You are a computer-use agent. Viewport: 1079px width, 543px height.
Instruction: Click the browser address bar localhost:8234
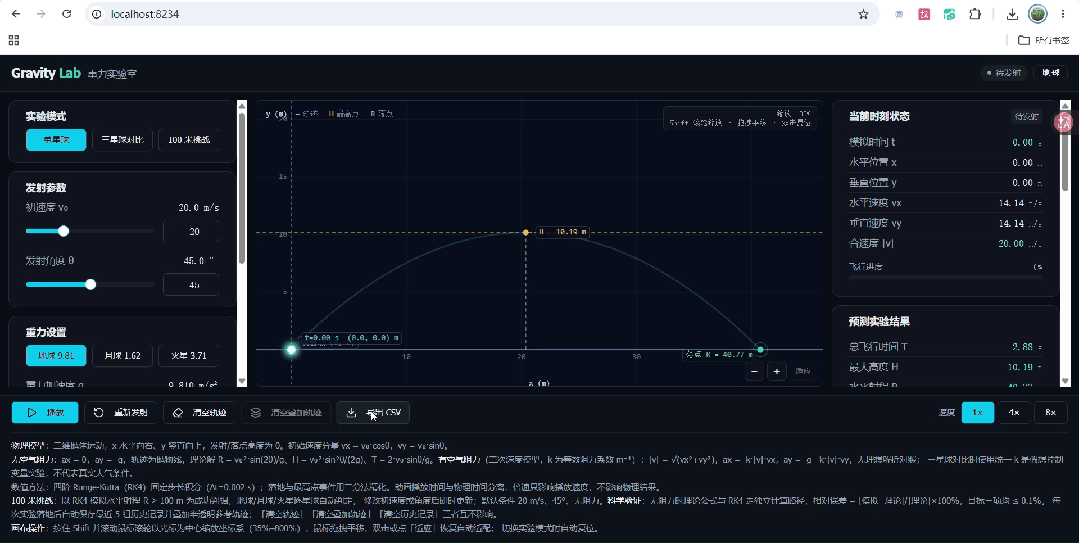point(482,14)
